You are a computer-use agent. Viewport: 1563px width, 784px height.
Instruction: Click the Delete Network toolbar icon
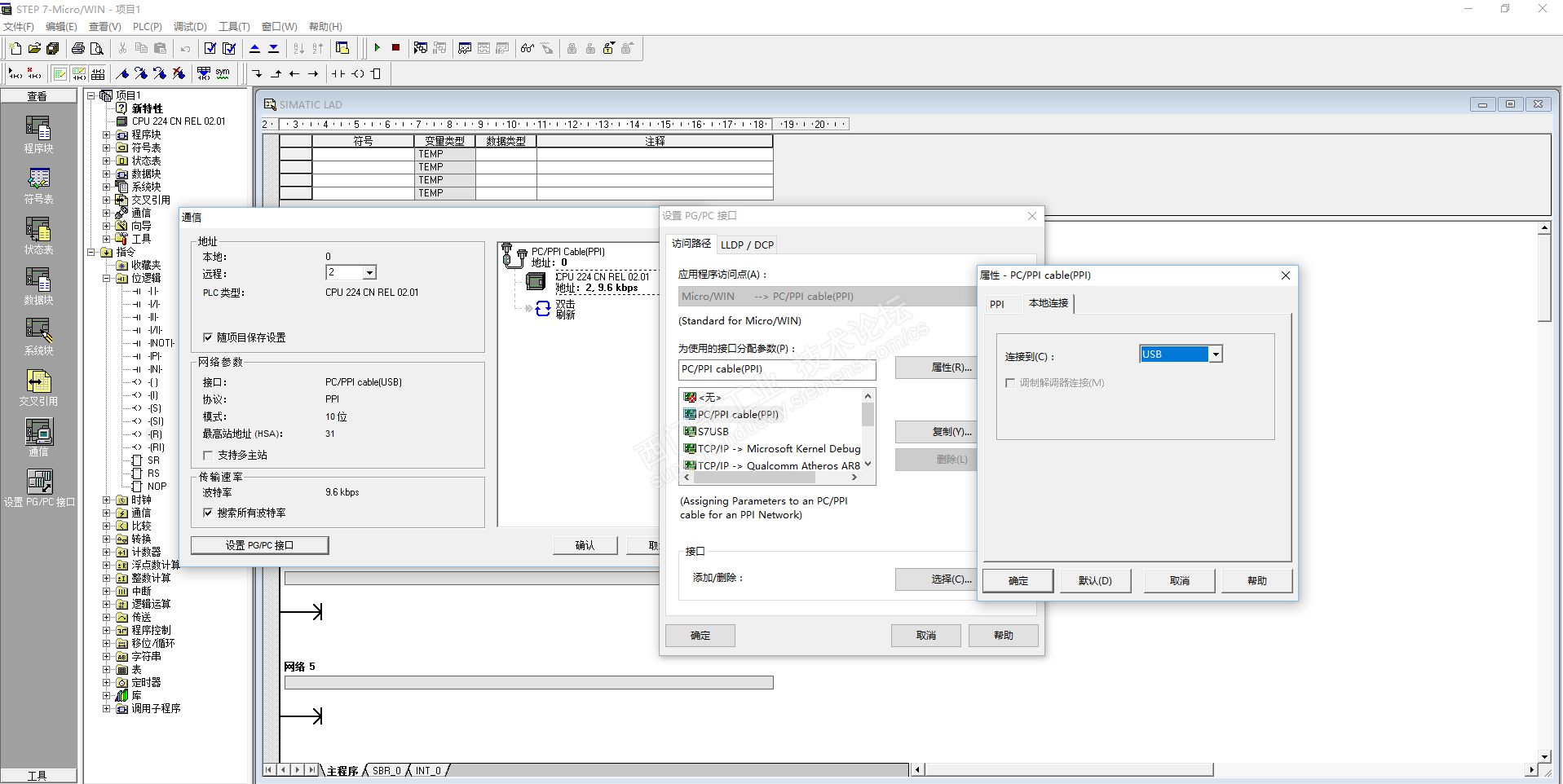coord(34,74)
